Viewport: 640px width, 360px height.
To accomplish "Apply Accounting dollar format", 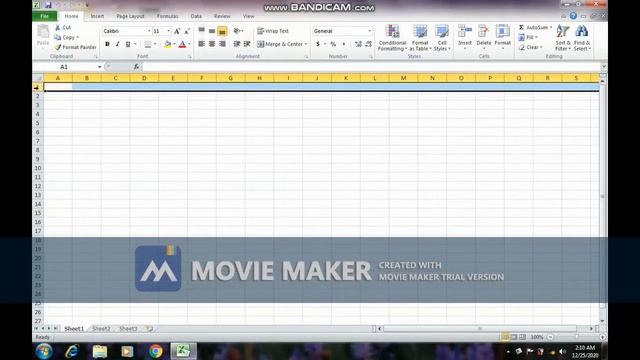I will 318,44.
